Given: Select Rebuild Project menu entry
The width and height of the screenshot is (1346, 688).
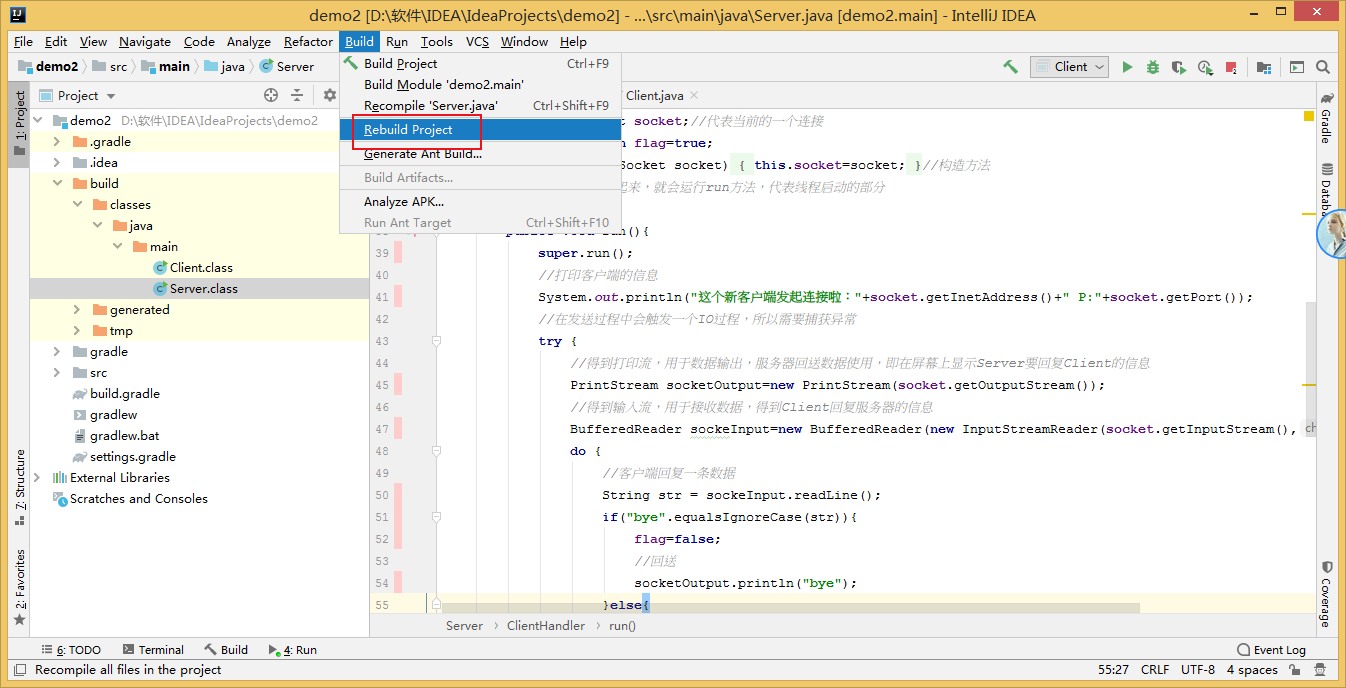Looking at the screenshot, I should (x=480, y=129).
